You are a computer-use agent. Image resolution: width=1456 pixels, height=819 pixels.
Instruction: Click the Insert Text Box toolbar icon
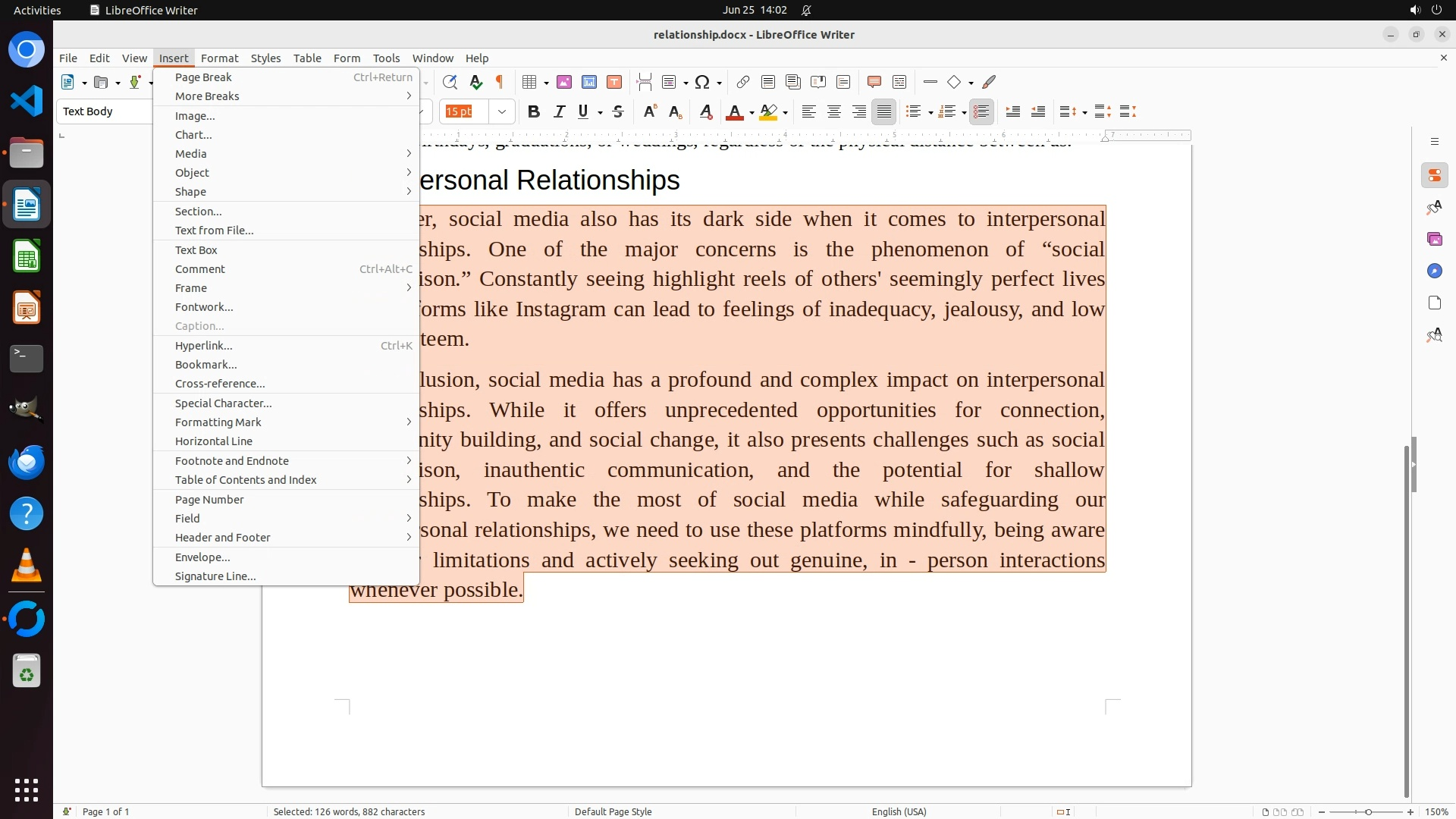pos(614,82)
